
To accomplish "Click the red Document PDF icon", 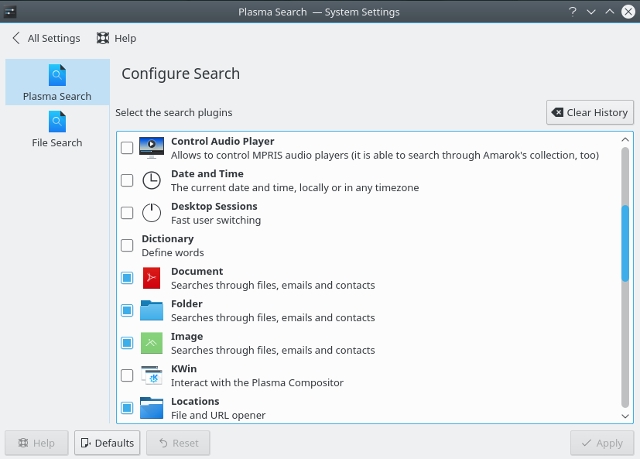I will (x=151, y=278).
